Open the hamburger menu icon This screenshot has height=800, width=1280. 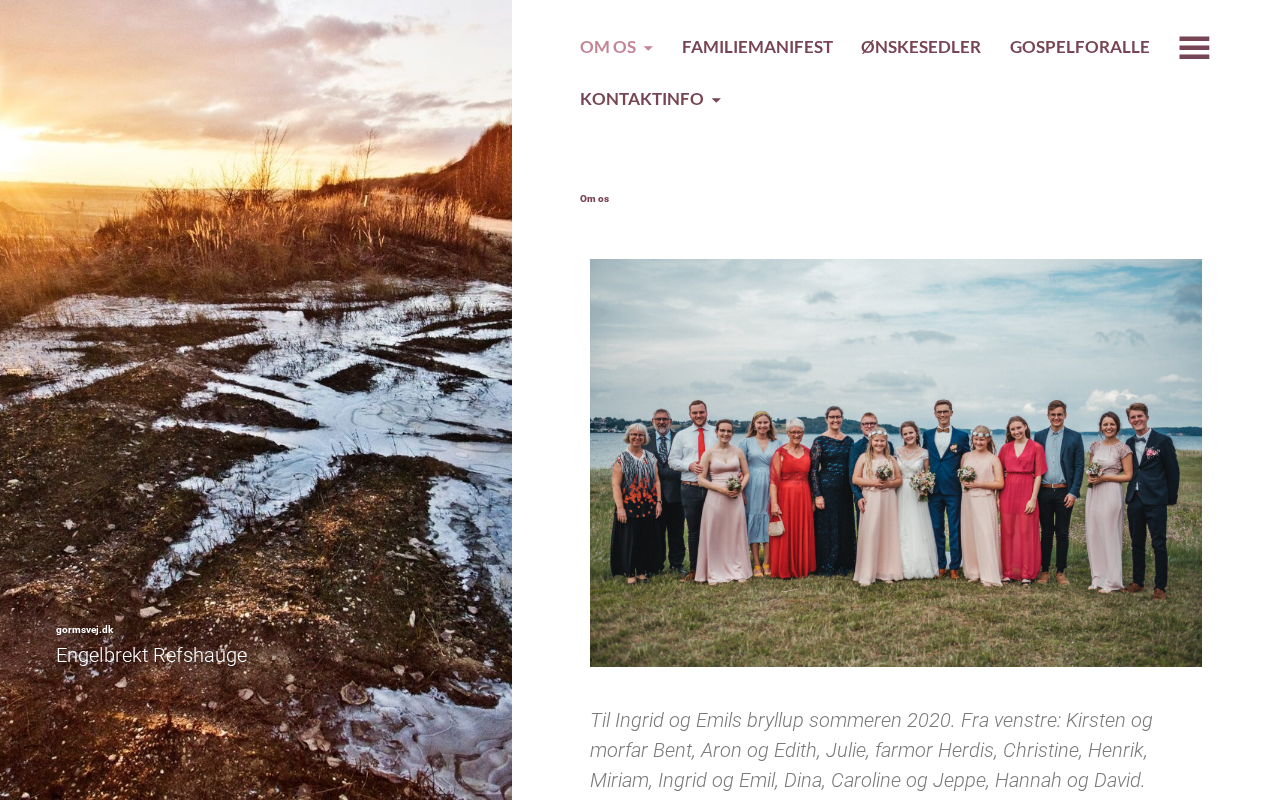point(1194,47)
